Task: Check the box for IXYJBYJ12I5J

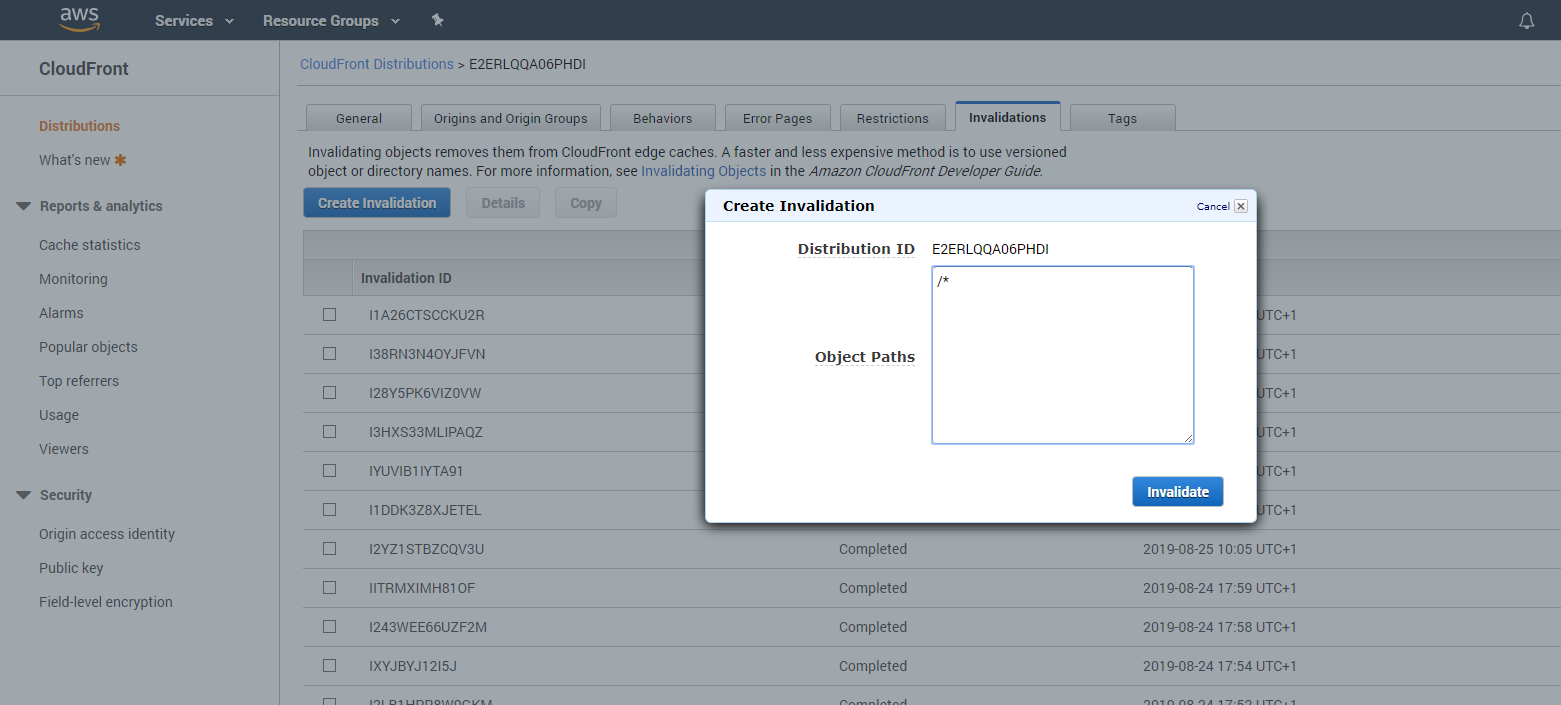Action: click(329, 665)
